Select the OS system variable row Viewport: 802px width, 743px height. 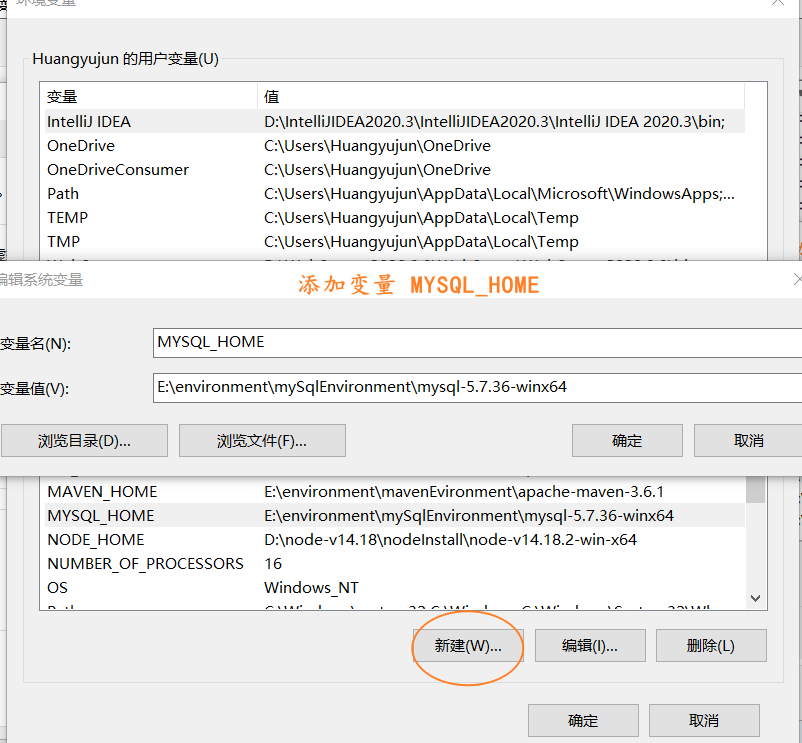click(395, 588)
